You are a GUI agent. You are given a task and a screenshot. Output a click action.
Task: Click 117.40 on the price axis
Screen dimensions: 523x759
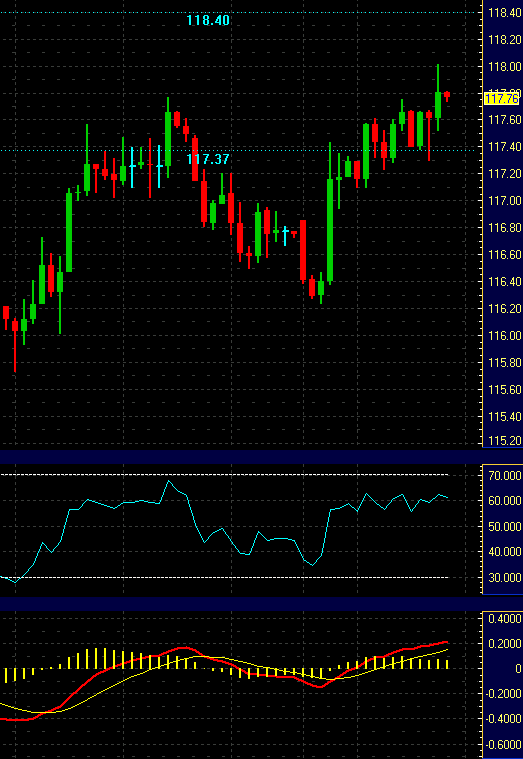(505, 147)
